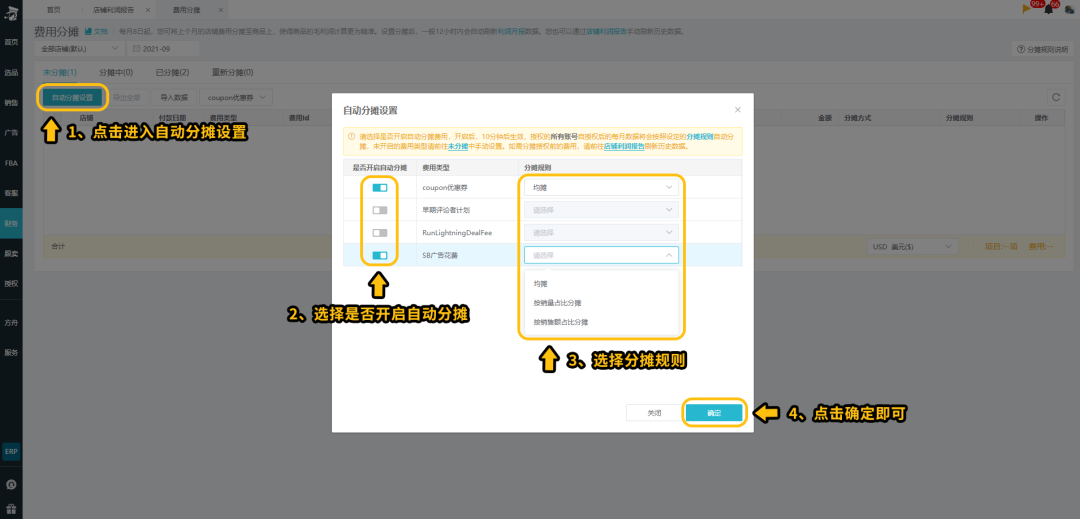This screenshot has width=1080, height=519.
Task: Click the 关闭 button in dialog
Action: click(x=654, y=413)
